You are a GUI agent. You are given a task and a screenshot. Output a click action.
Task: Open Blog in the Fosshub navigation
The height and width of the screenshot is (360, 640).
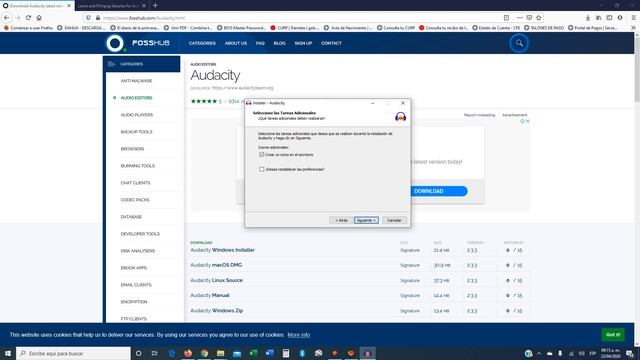click(280, 43)
